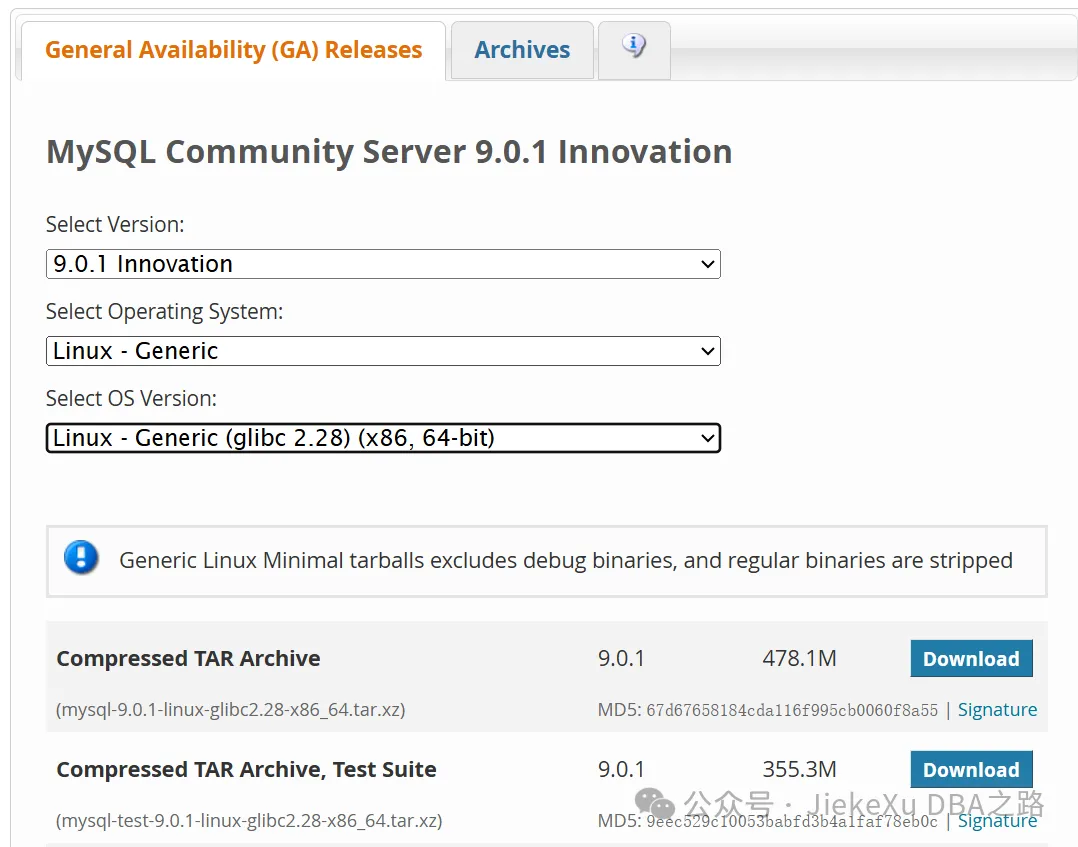Open the Select OS Version dropdown
The image size is (1078, 847).
[383, 438]
